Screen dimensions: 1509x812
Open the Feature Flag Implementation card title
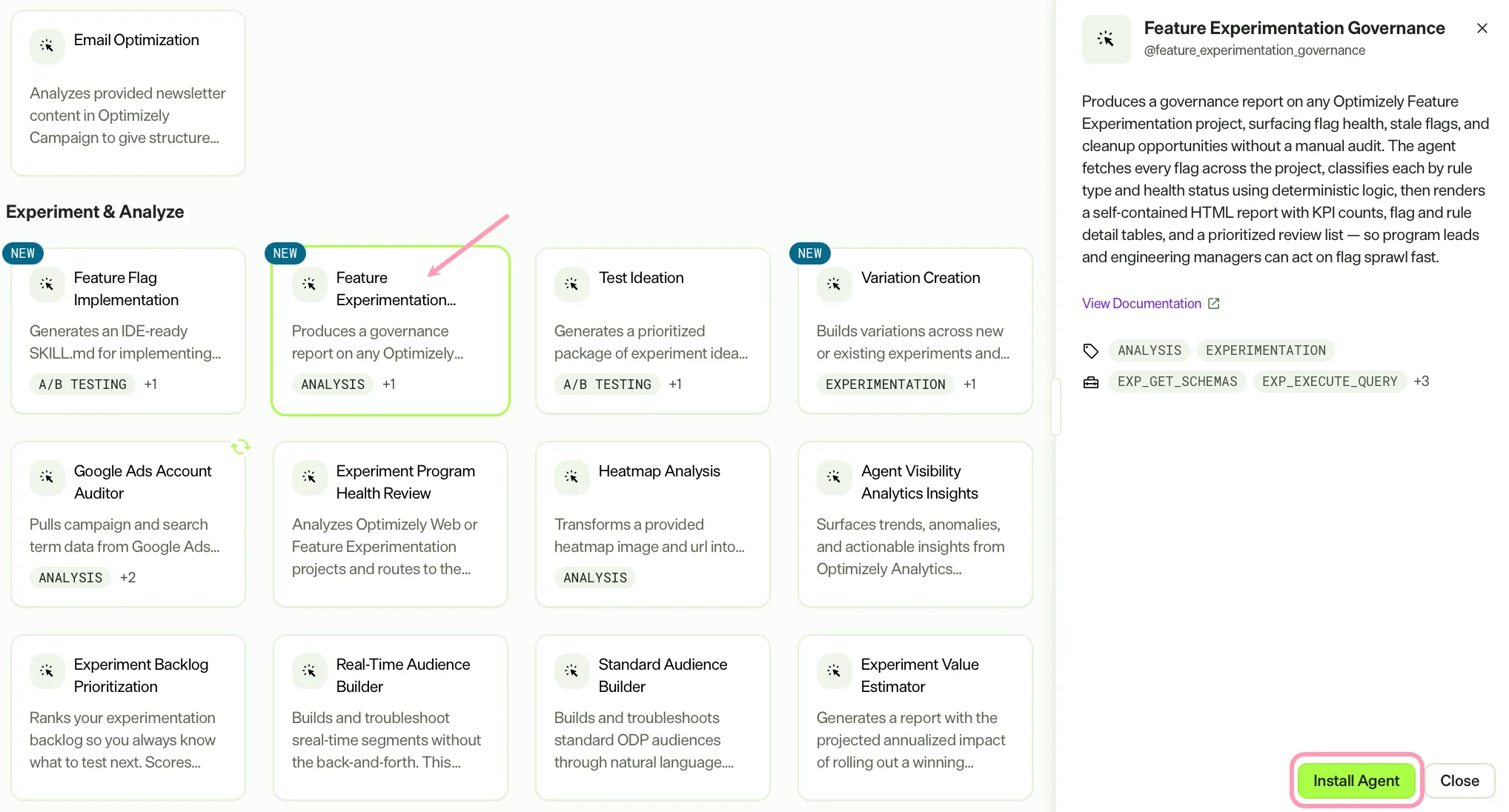pos(127,289)
